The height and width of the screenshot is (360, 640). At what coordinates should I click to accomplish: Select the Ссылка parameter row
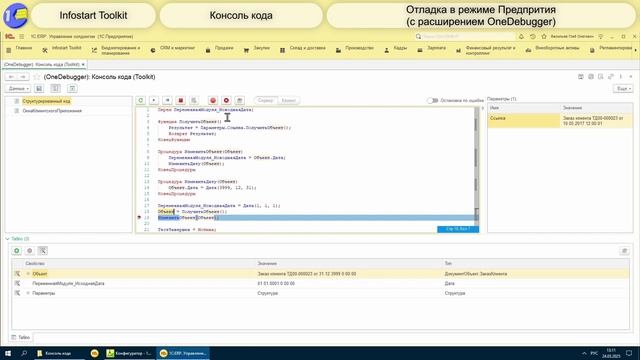coord(560,121)
